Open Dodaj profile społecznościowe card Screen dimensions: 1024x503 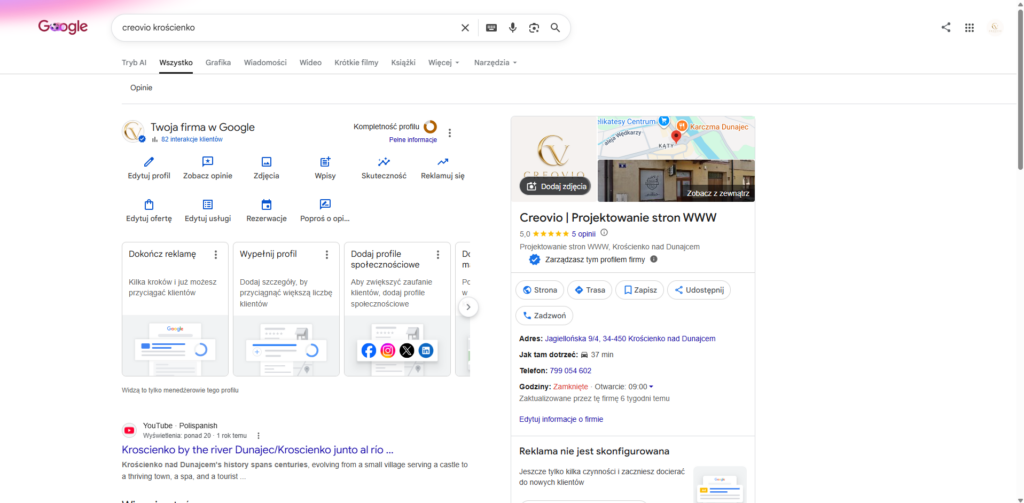pyautogui.click(x=397, y=309)
